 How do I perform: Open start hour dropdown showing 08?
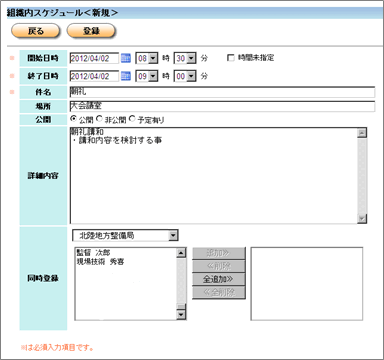147,58
